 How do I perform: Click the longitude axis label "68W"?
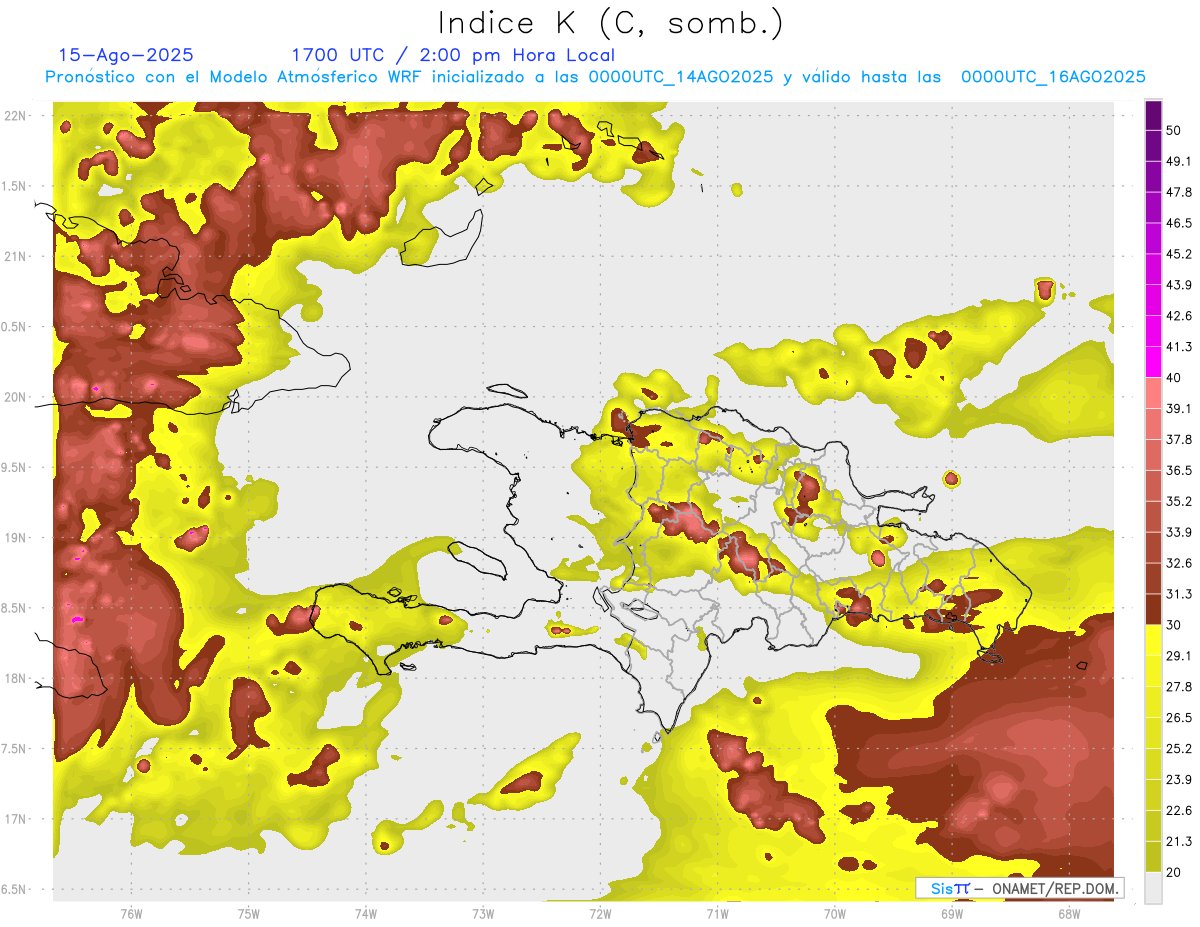tap(1069, 914)
